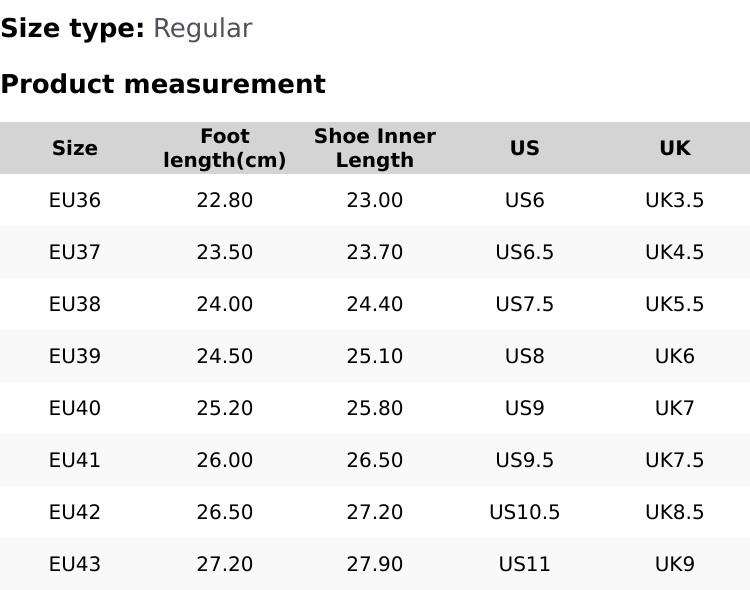The width and height of the screenshot is (750, 590).
Task: Click the EU40 row label
Action: tap(75, 408)
